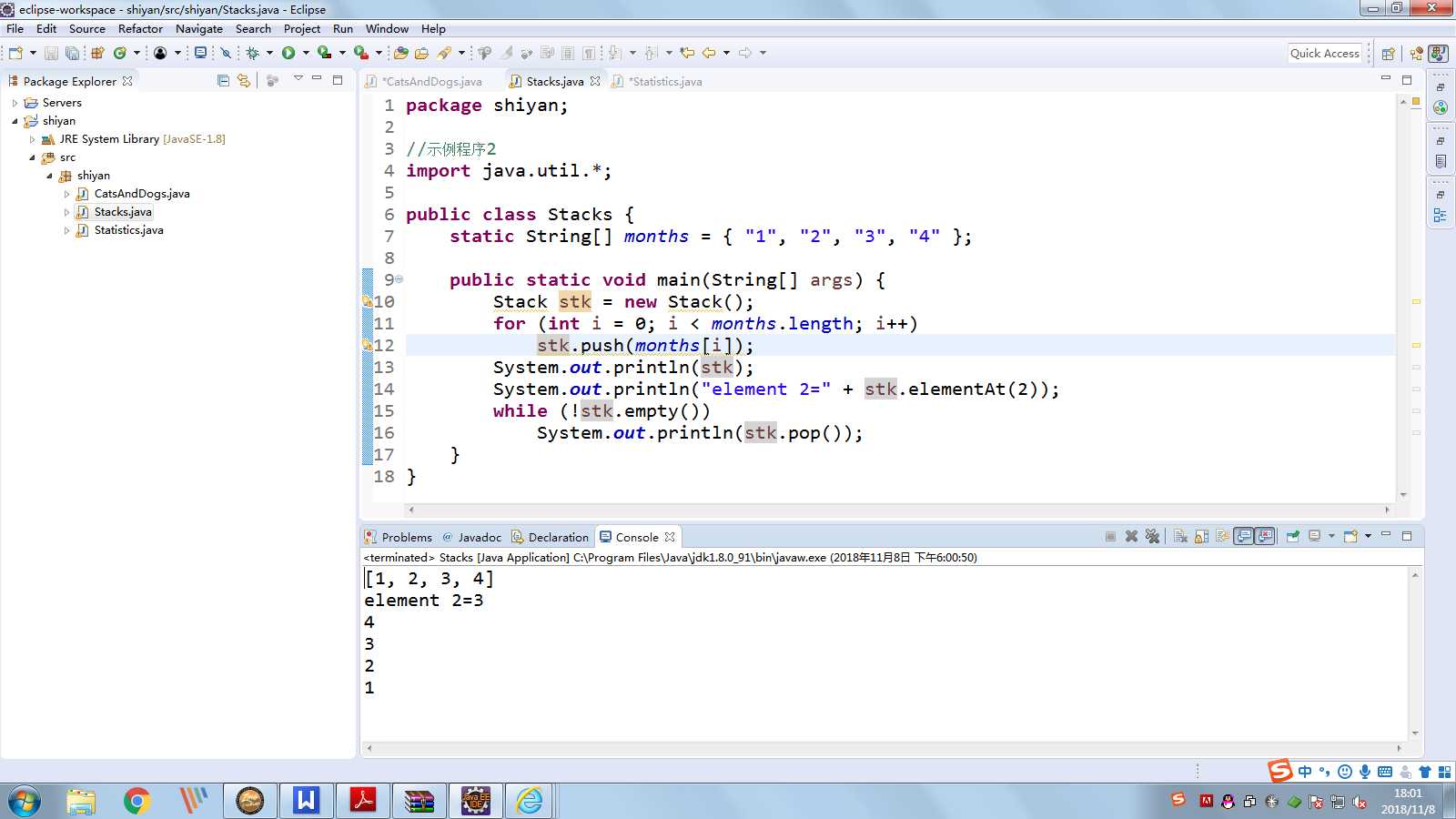This screenshot has height=819, width=1456.
Task: Click Pin Console icon
Action: (x=1292, y=536)
